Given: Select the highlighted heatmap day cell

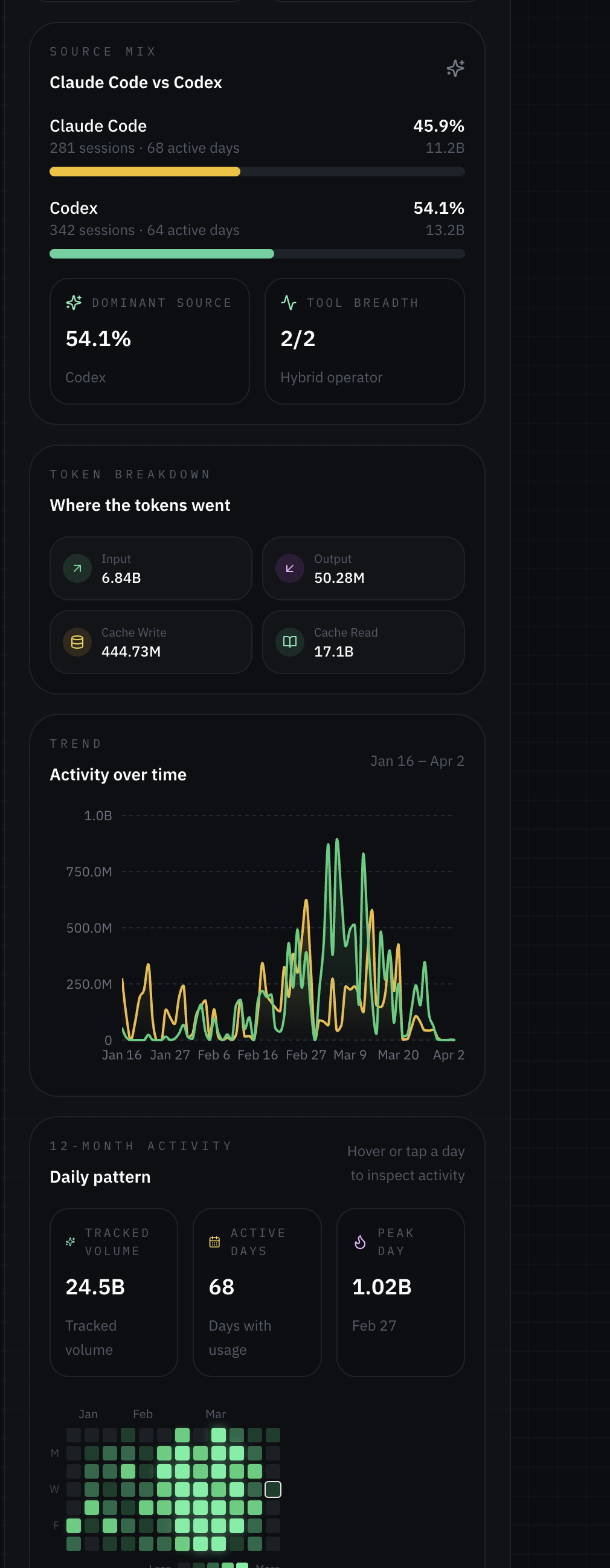Looking at the screenshot, I should point(274,1489).
